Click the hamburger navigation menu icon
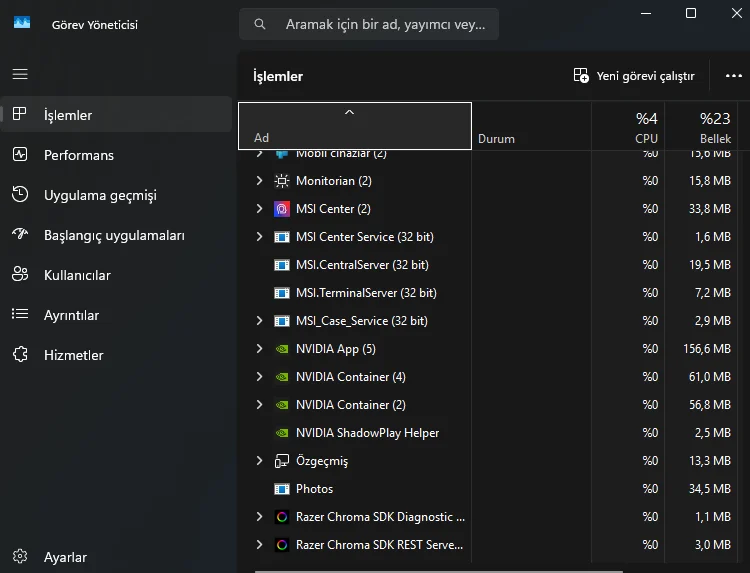 (x=20, y=74)
